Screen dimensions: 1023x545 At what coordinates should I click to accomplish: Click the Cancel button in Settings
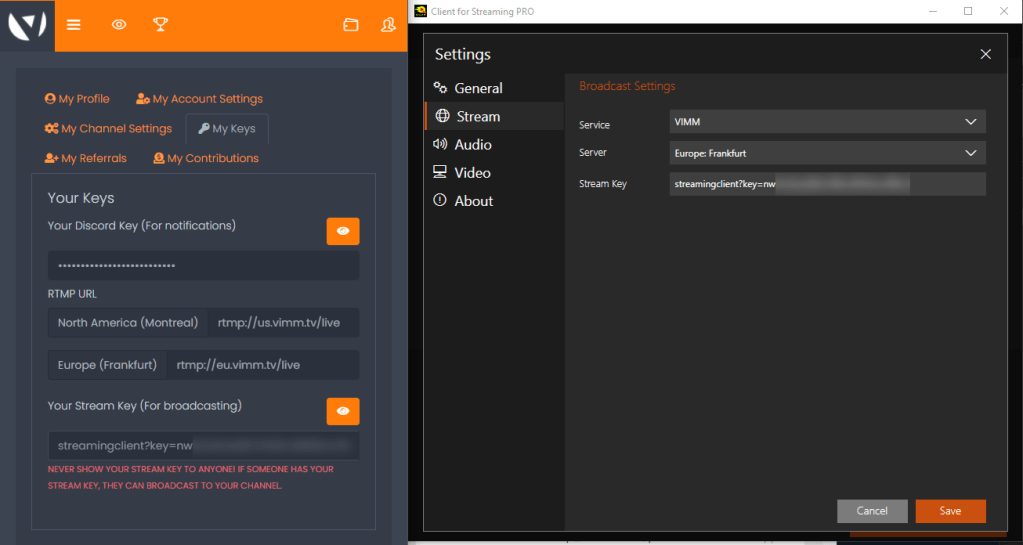tap(872, 511)
